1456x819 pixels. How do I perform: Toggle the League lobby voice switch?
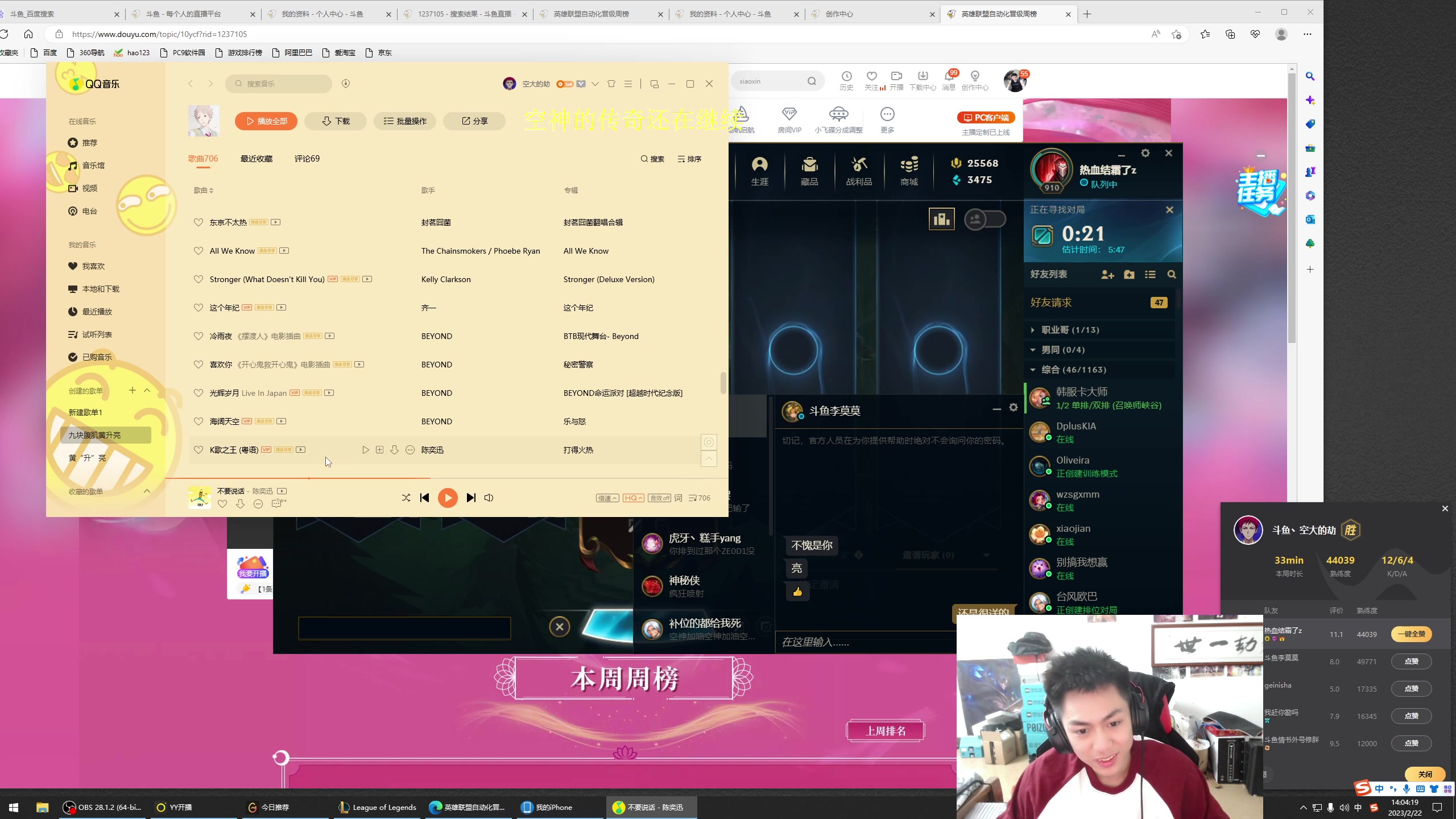(x=985, y=220)
